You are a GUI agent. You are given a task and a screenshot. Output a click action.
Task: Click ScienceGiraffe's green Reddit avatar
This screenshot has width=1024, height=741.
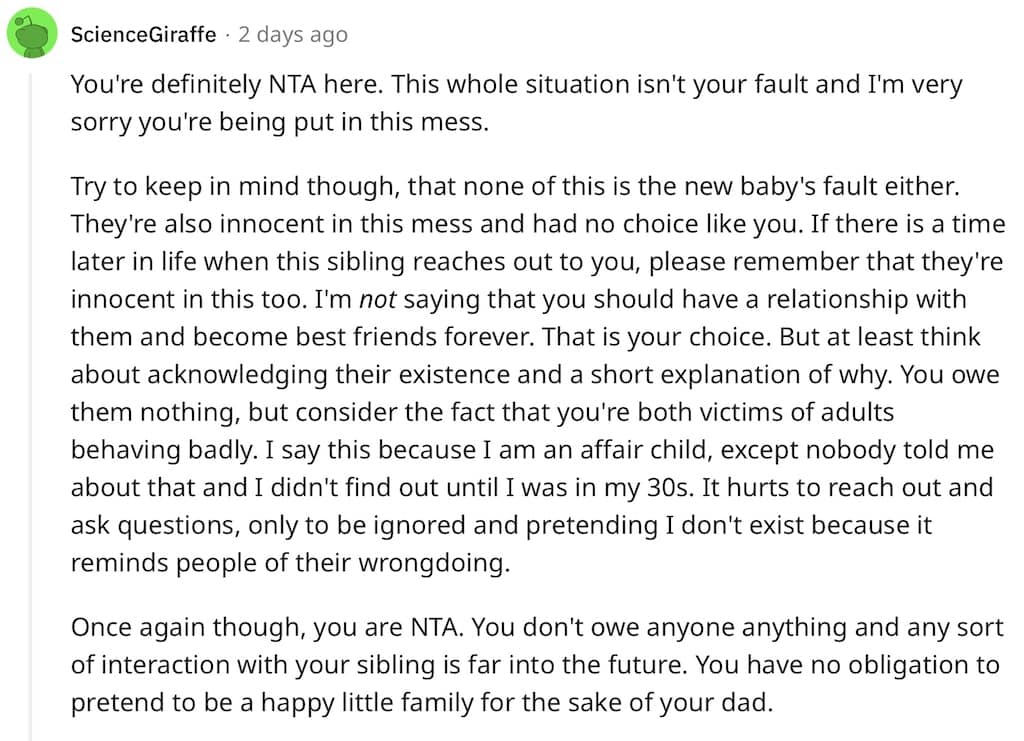[31, 33]
